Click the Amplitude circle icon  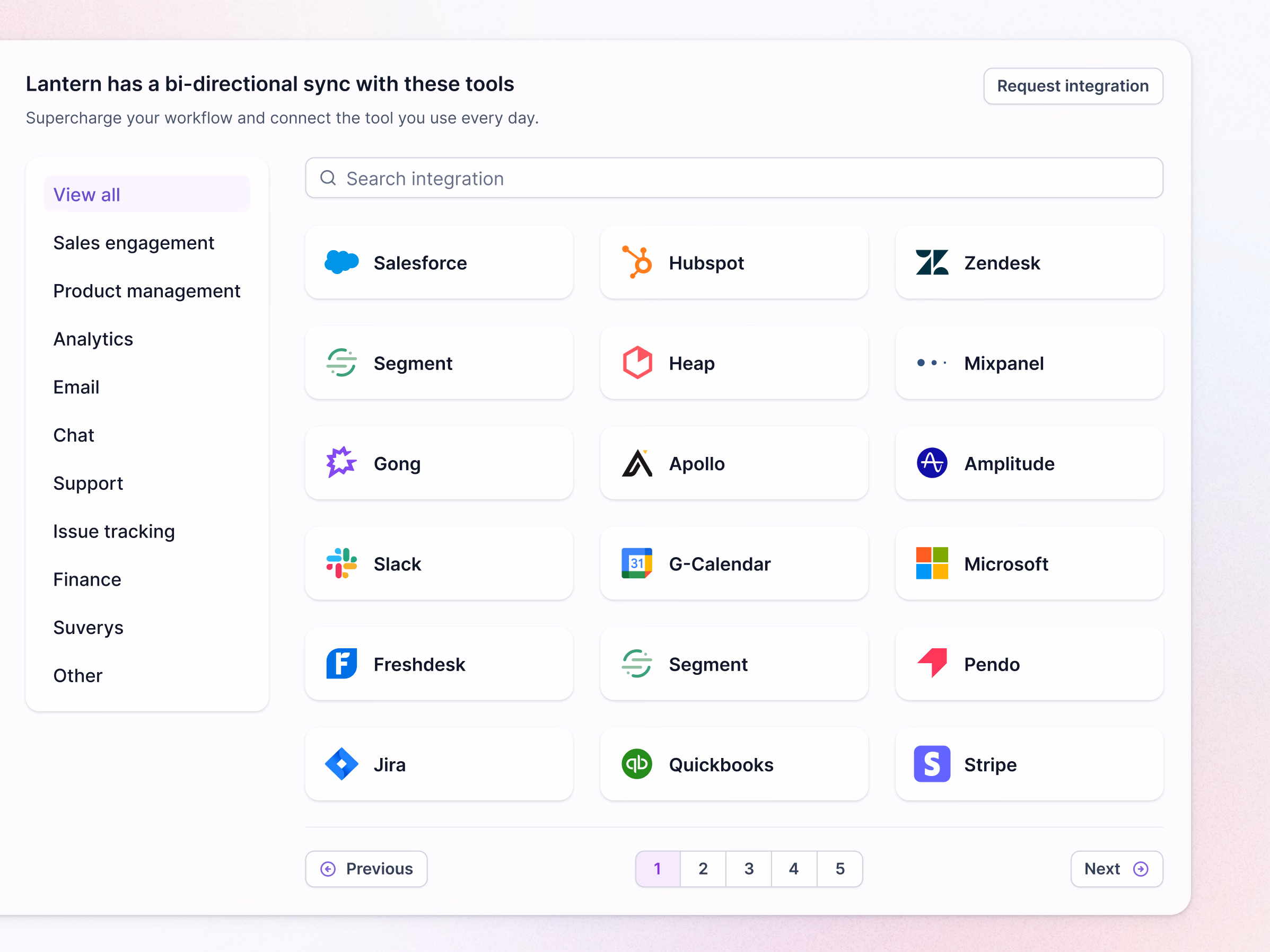click(932, 463)
